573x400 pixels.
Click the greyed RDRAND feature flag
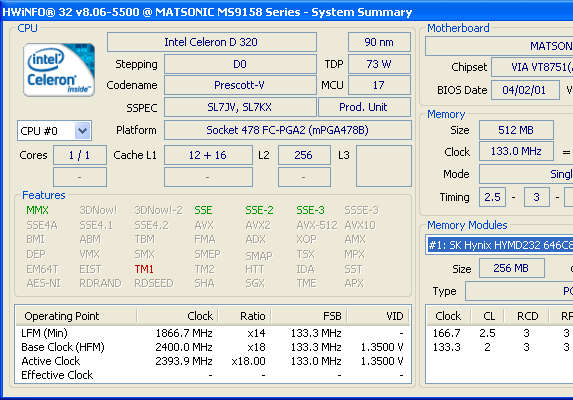100,283
